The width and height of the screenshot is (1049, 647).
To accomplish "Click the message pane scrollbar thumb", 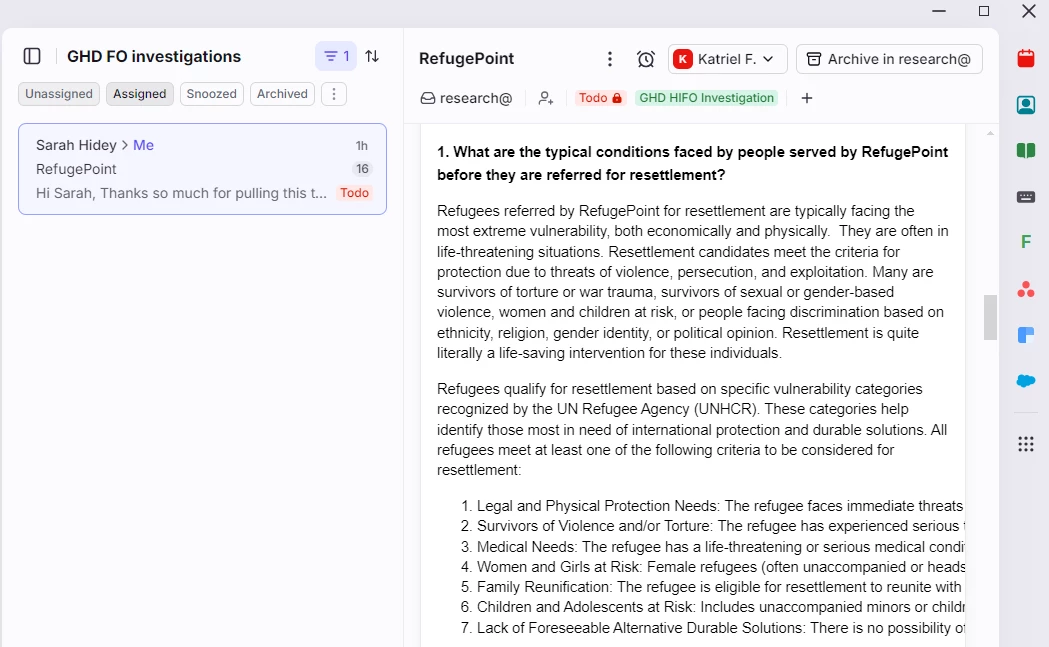I will (990, 318).
